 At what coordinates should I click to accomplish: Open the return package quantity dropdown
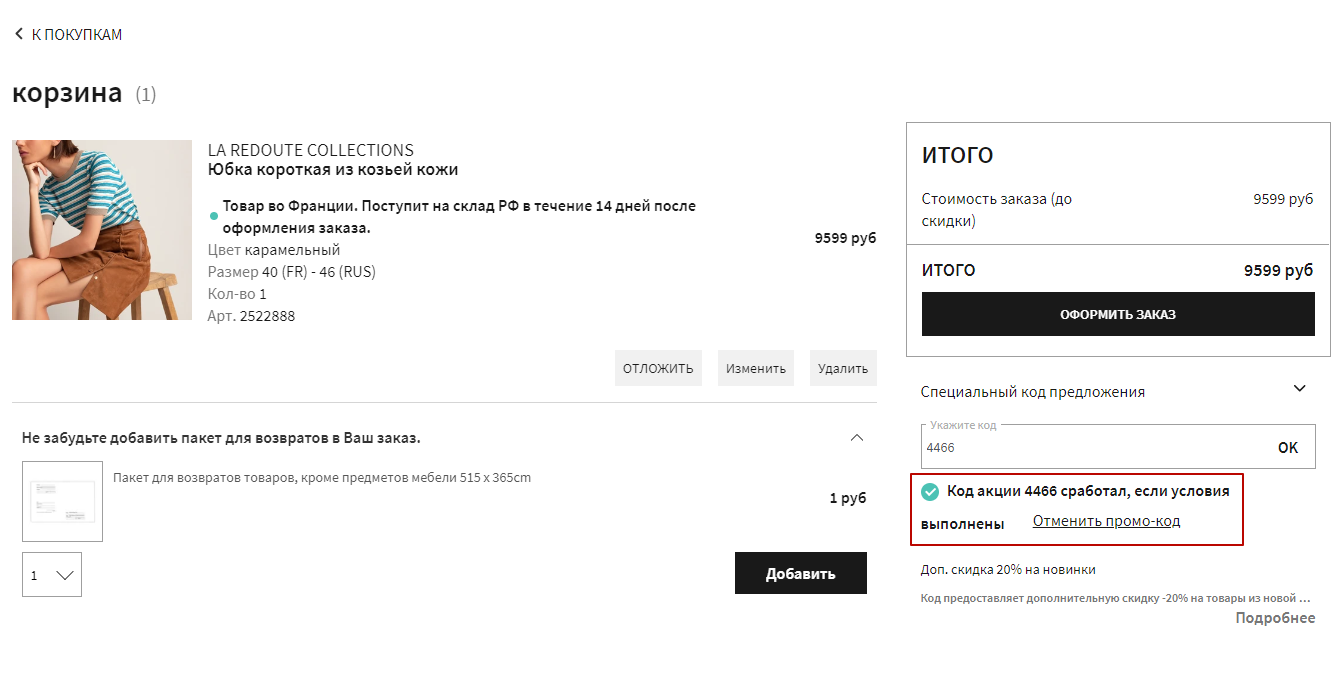pyautogui.click(x=52, y=575)
